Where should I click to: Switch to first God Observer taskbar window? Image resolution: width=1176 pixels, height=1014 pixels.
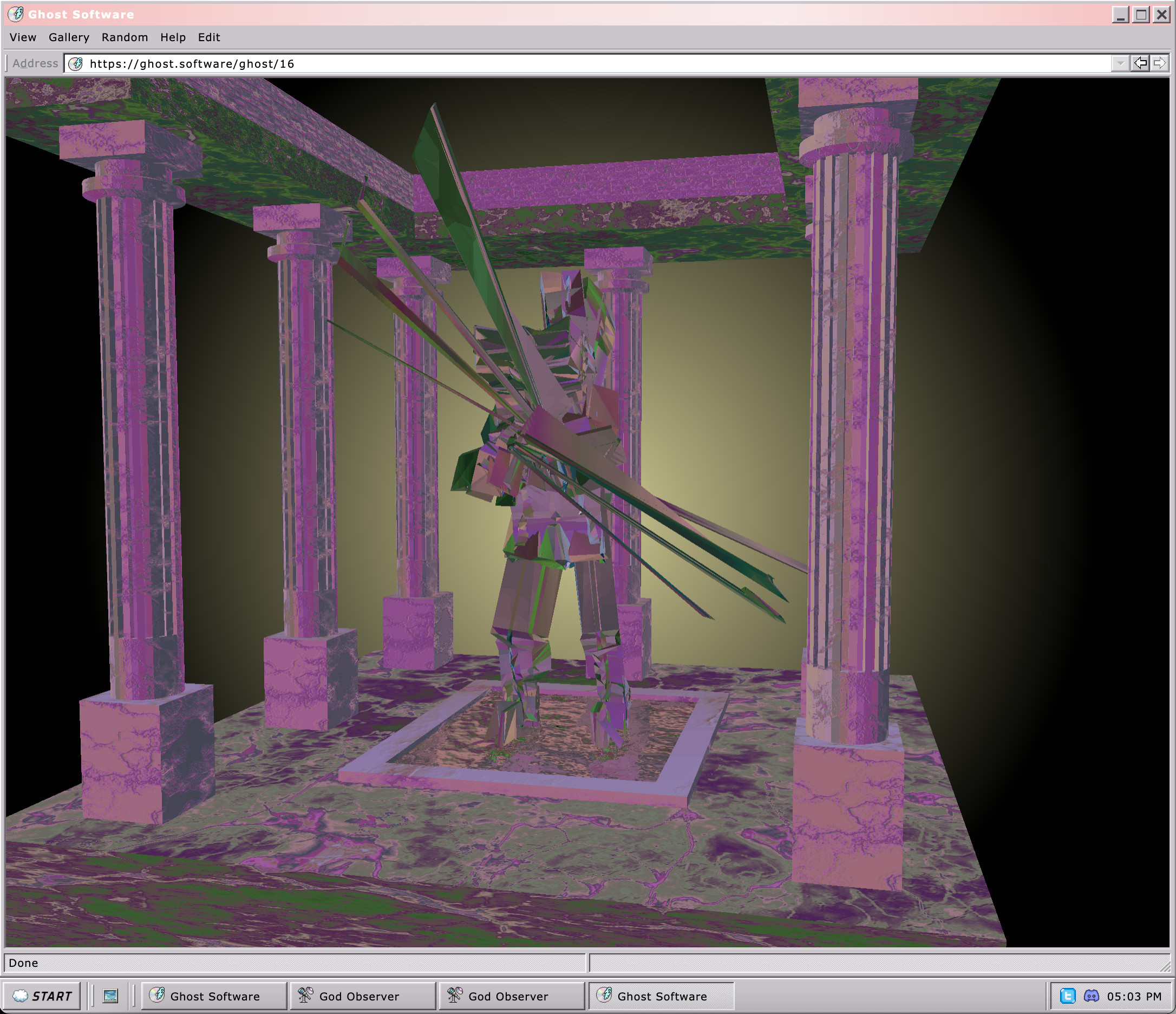(x=362, y=996)
